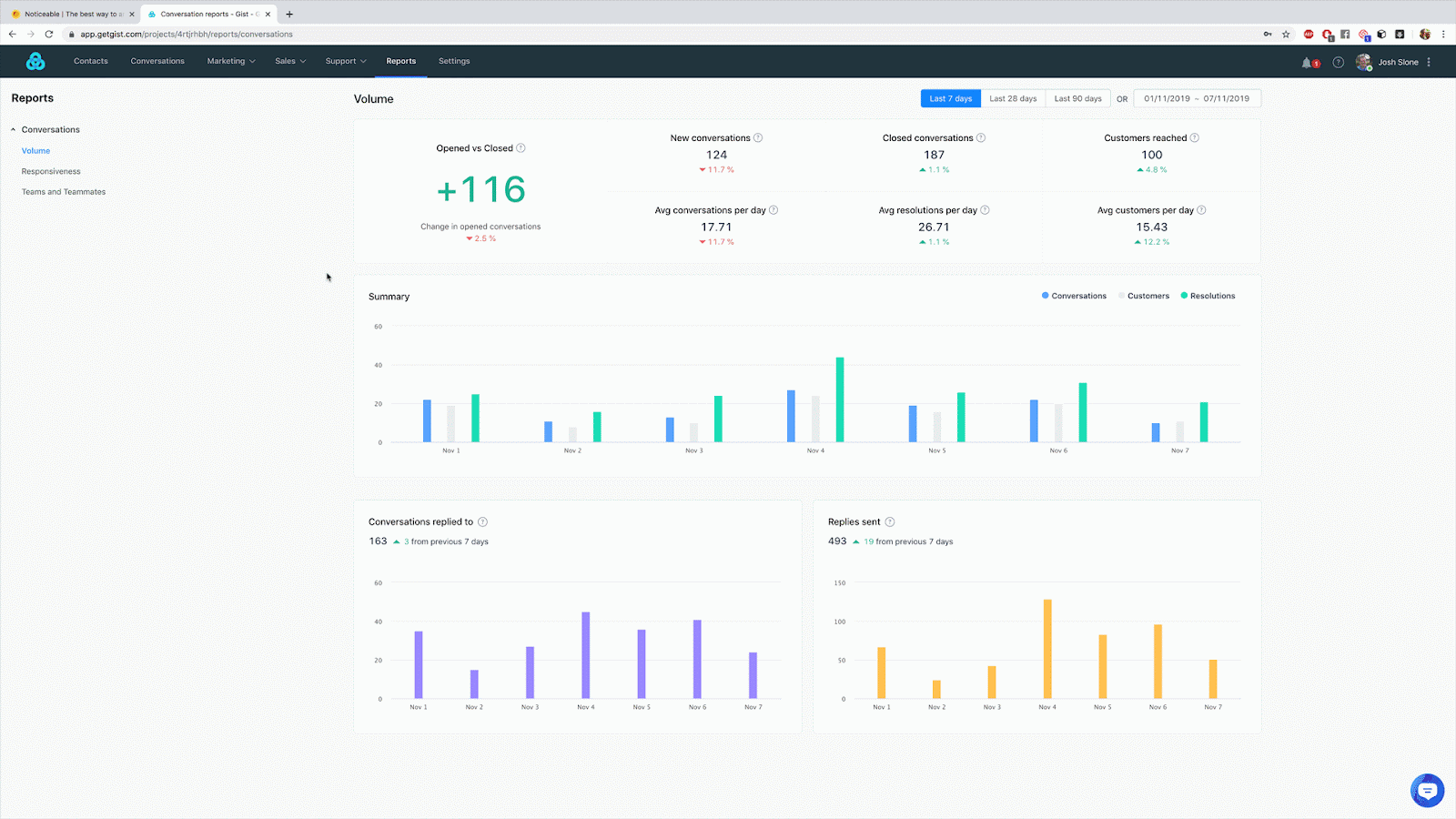1456x819 pixels.
Task: Open the Responsiveness report
Action: tap(51, 171)
